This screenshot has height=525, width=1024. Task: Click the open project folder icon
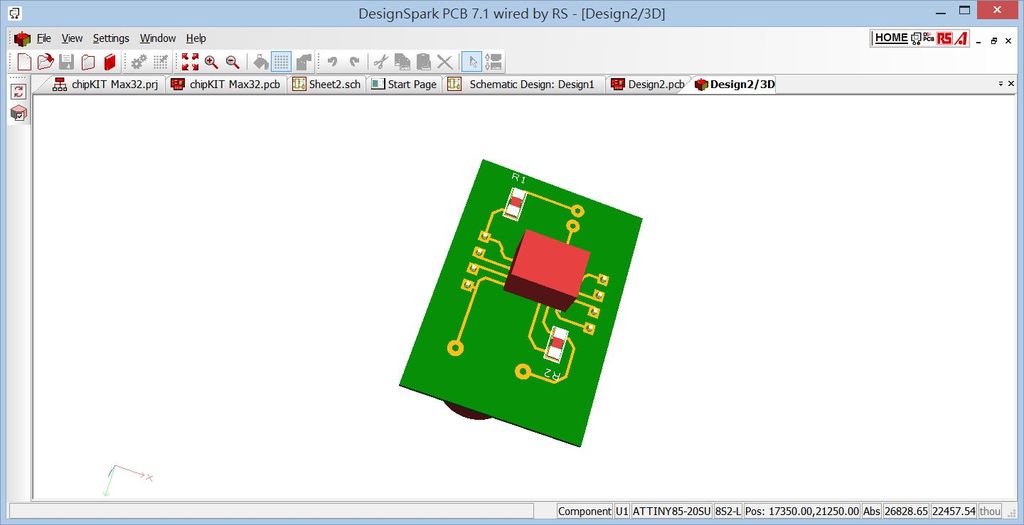coord(88,62)
